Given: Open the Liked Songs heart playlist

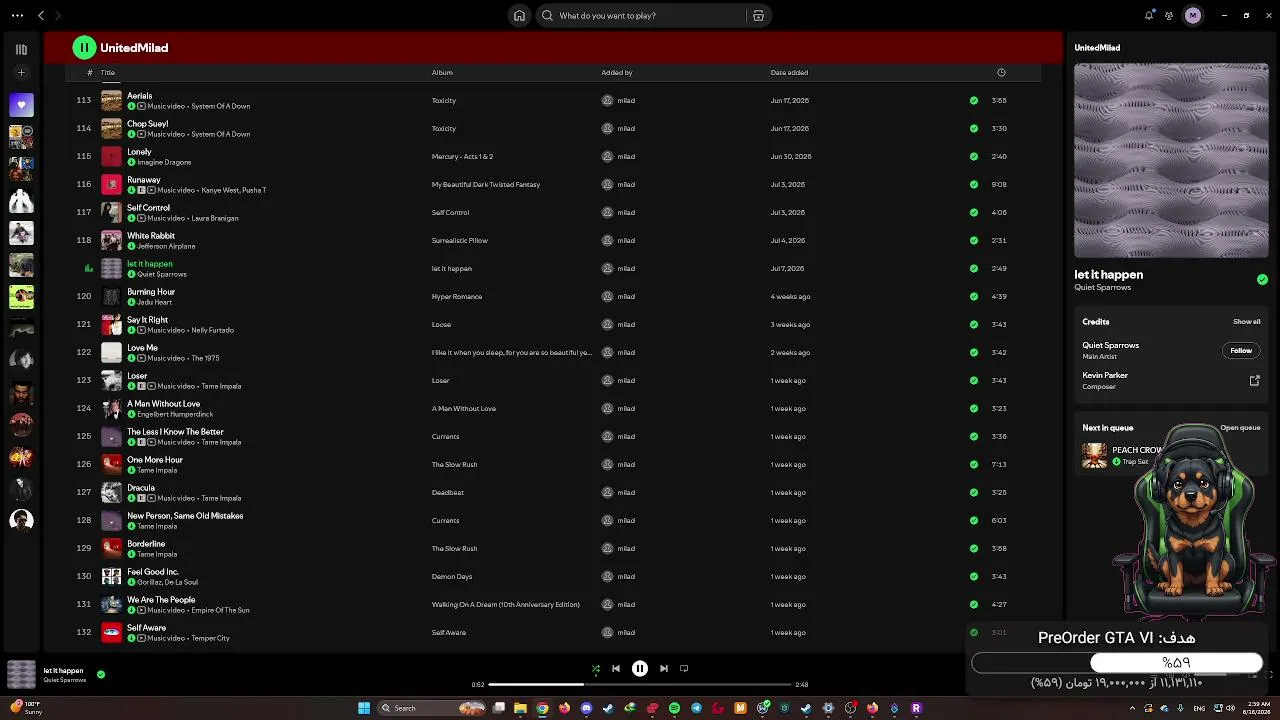Looking at the screenshot, I should click(x=21, y=105).
